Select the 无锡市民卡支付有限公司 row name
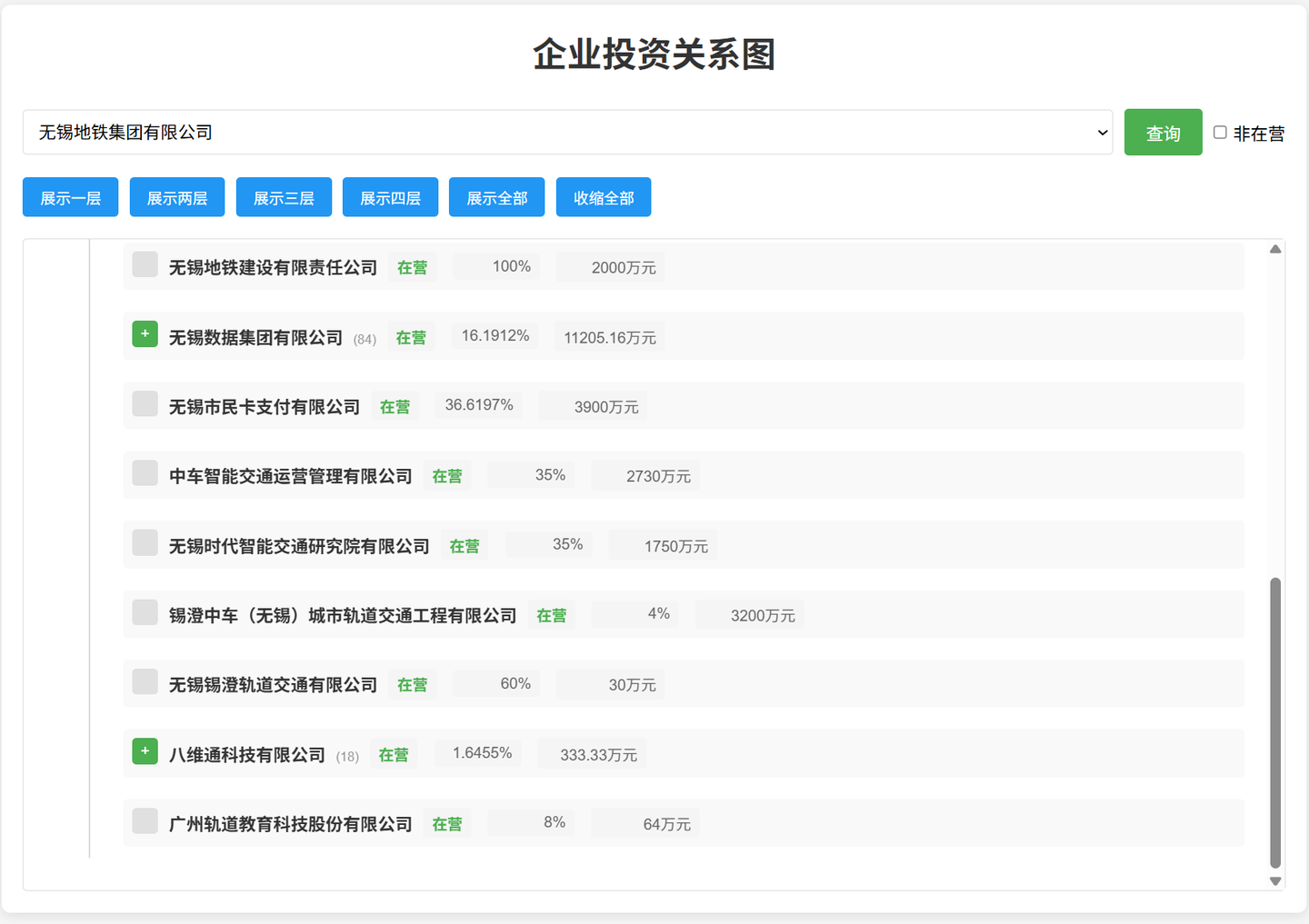 coord(265,407)
